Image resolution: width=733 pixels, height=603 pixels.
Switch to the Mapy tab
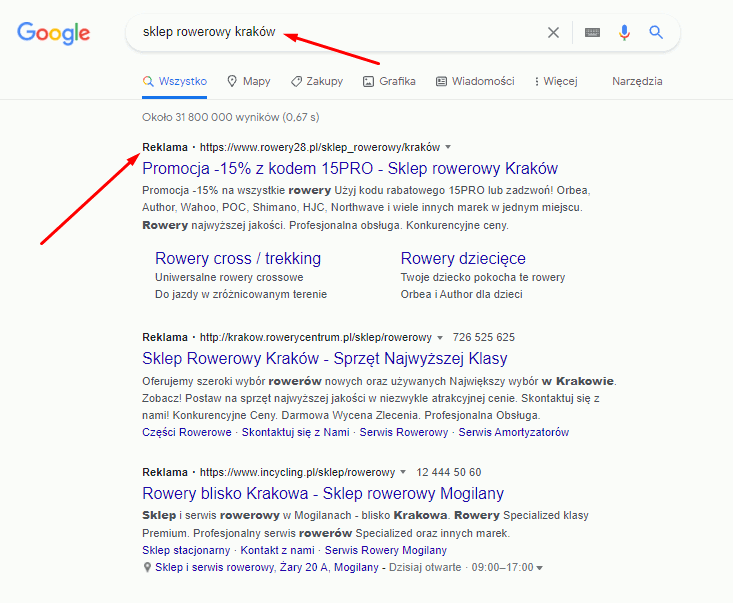[249, 81]
